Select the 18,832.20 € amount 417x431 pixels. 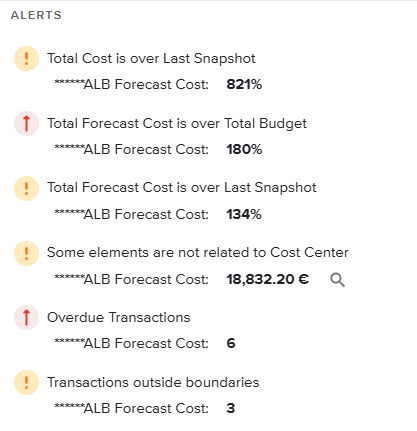coord(268,279)
